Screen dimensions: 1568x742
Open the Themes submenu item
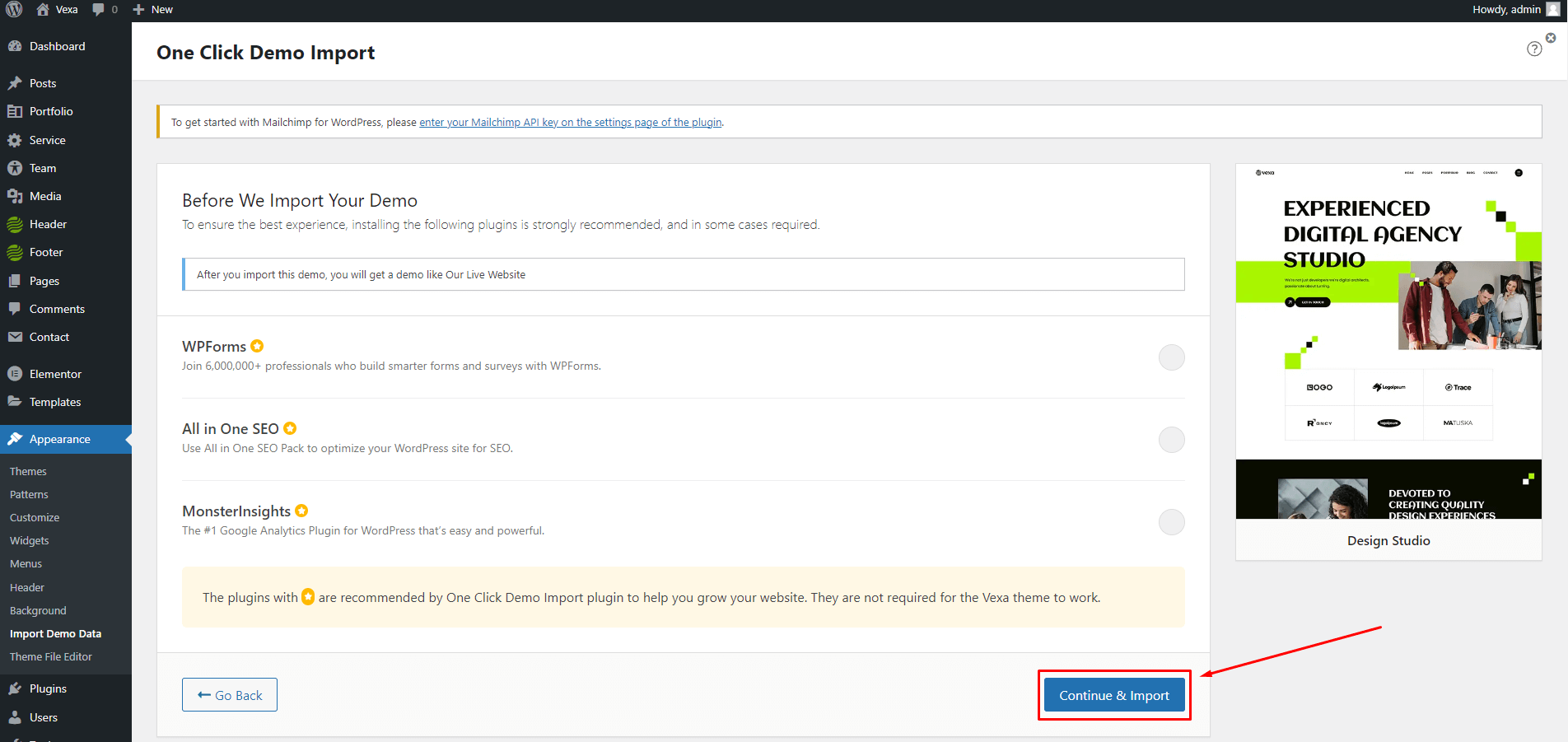[x=28, y=472]
